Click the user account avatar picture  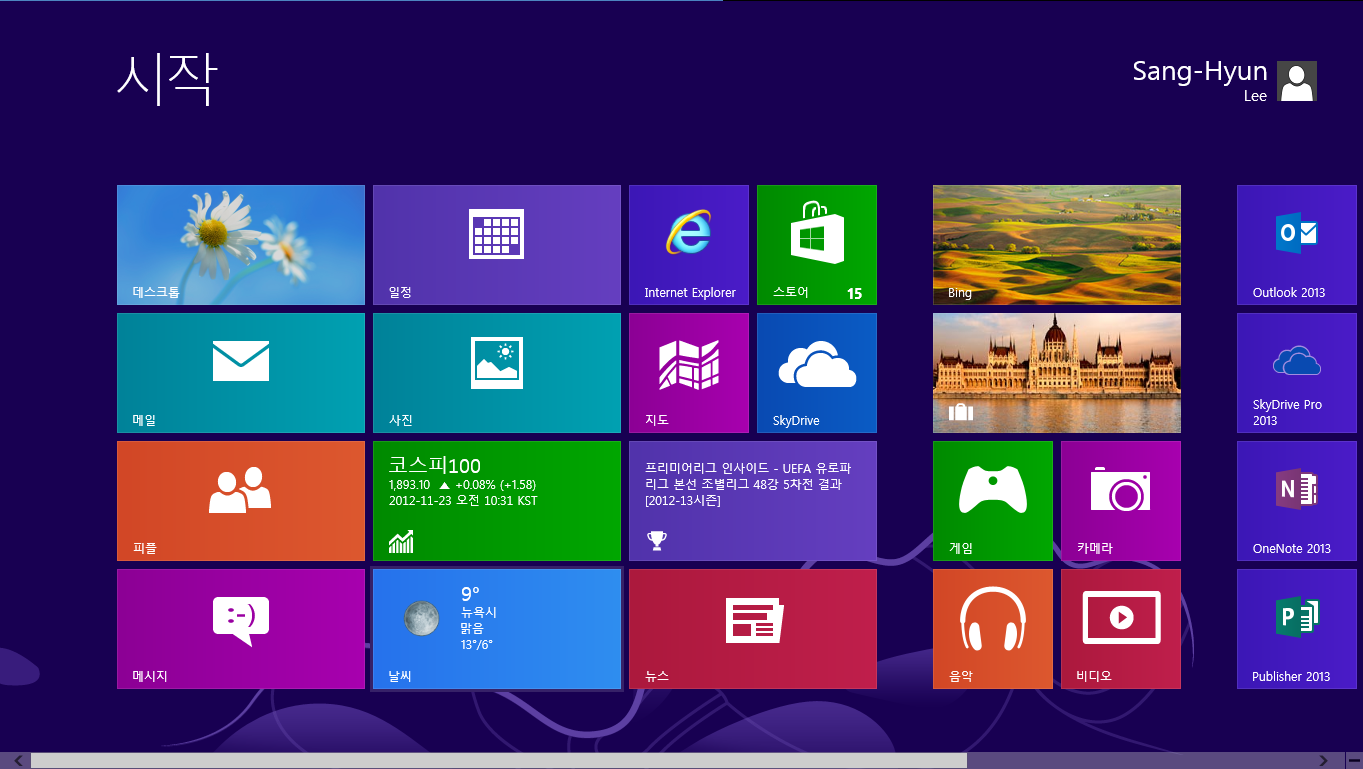(x=1298, y=81)
